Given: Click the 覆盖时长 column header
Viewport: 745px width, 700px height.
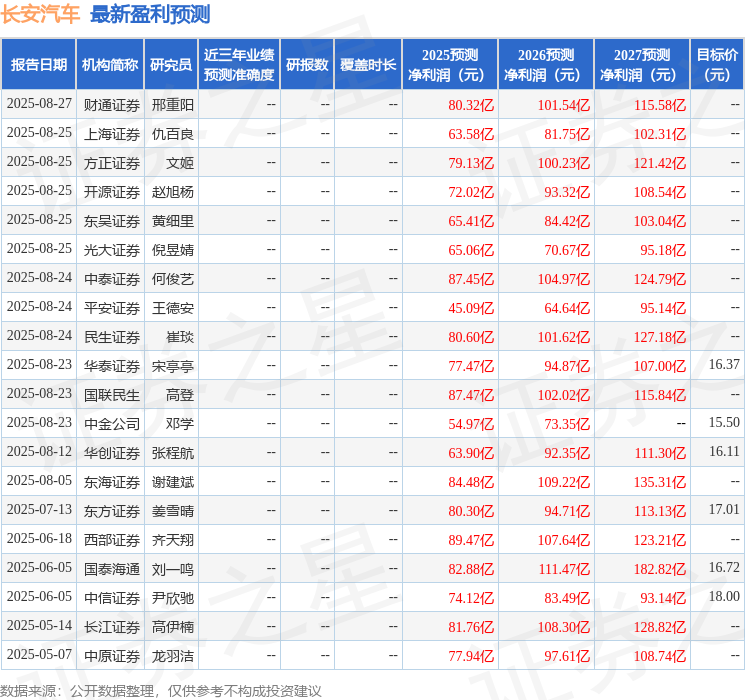Looking at the screenshot, I should coord(368,64).
